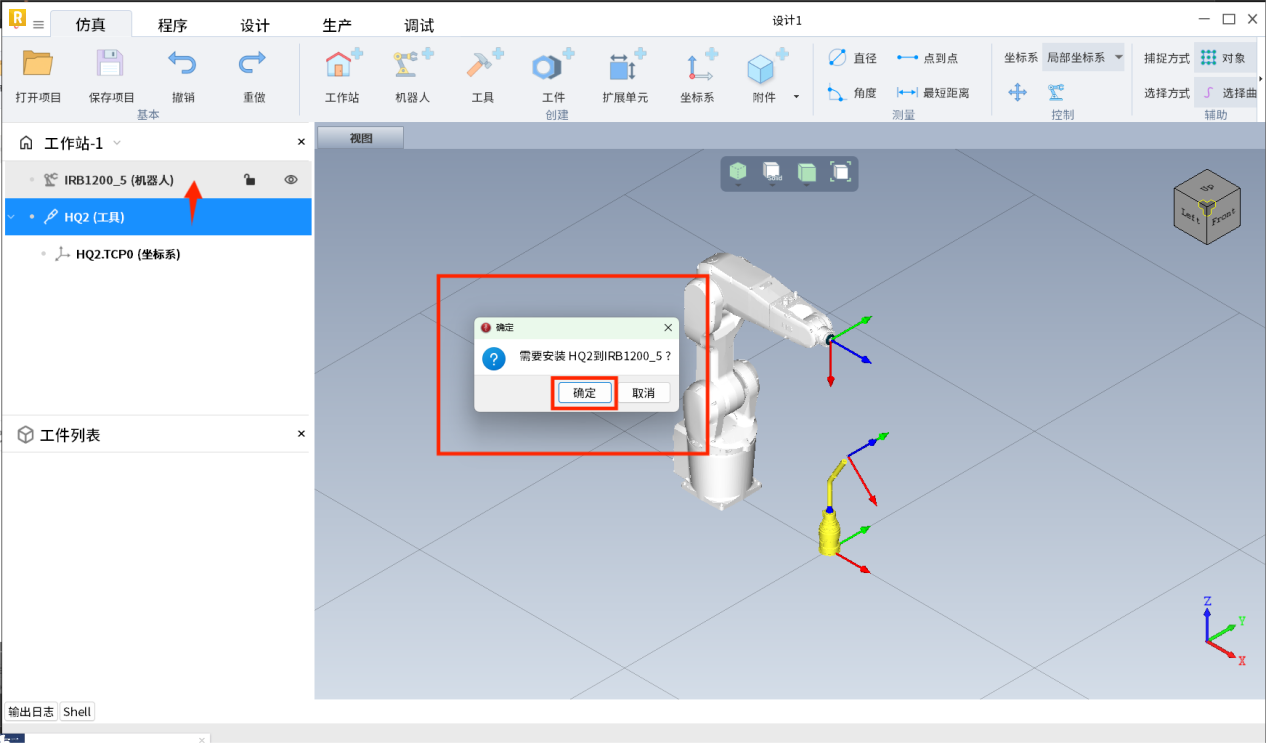Open the local coordinate system dropdown
The height and width of the screenshot is (743, 1266).
(1083, 58)
